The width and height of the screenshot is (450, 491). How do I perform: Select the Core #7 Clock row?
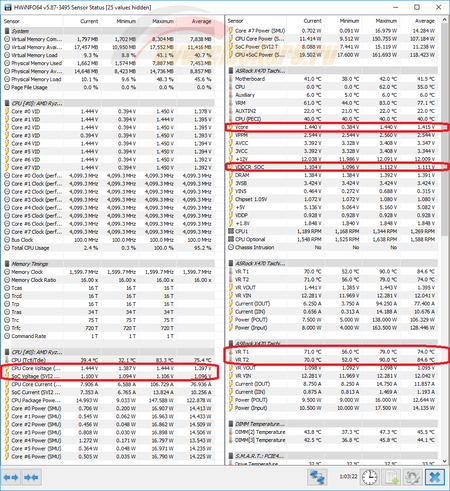tap(109, 232)
